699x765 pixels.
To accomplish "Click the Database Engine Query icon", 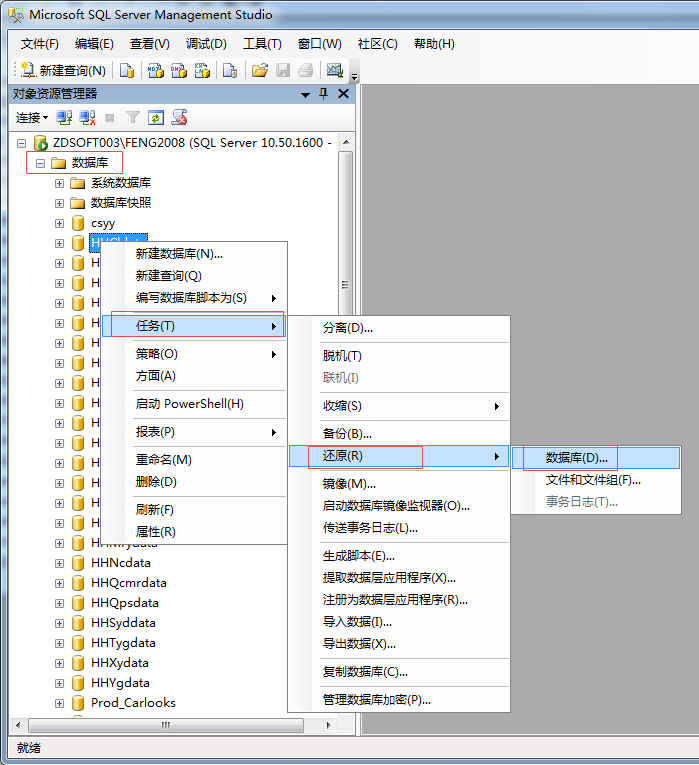I will pyautogui.click(x=127, y=71).
